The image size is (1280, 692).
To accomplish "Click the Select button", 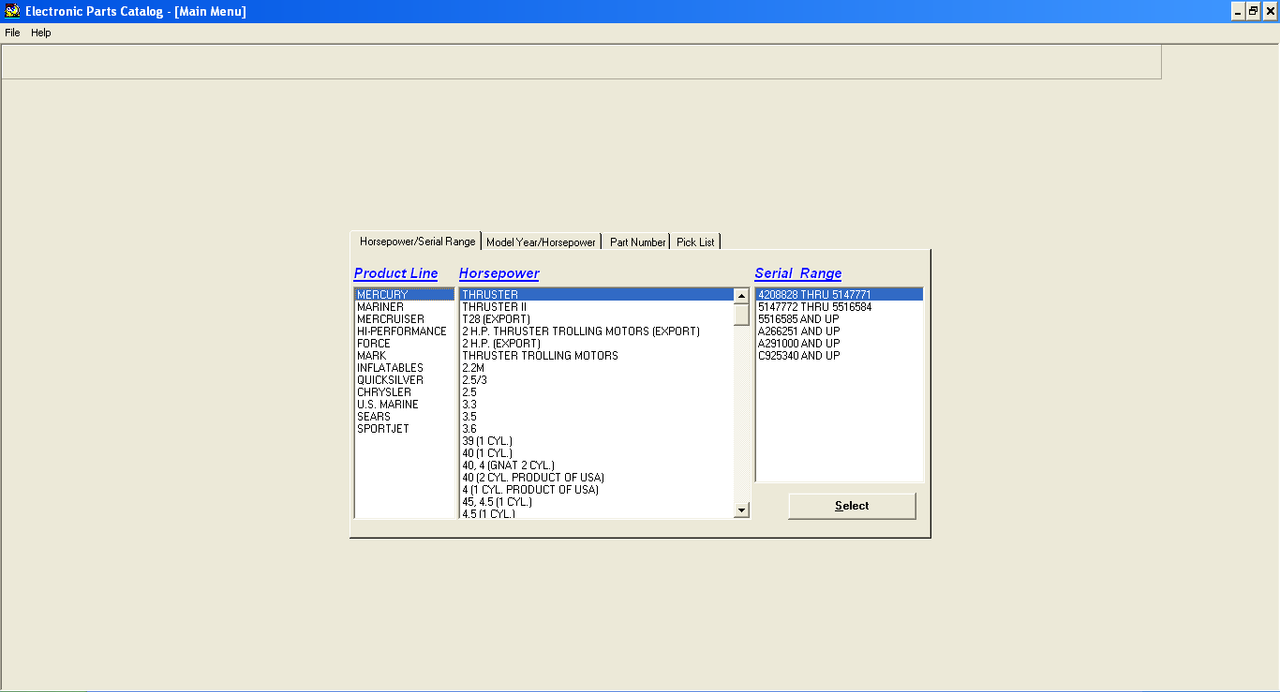I will click(x=852, y=506).
